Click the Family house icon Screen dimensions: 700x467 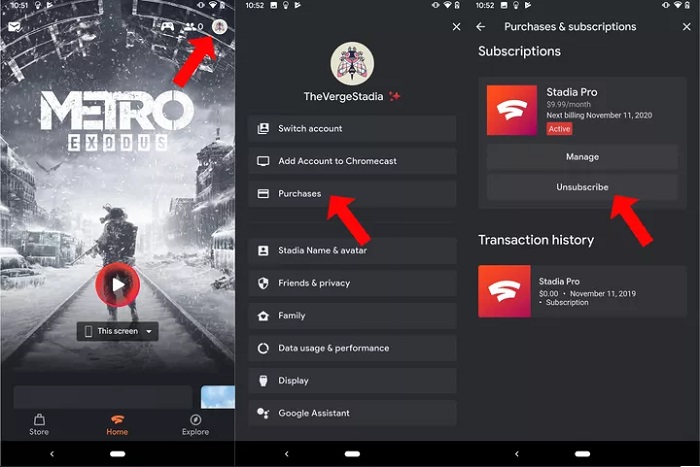263,316
